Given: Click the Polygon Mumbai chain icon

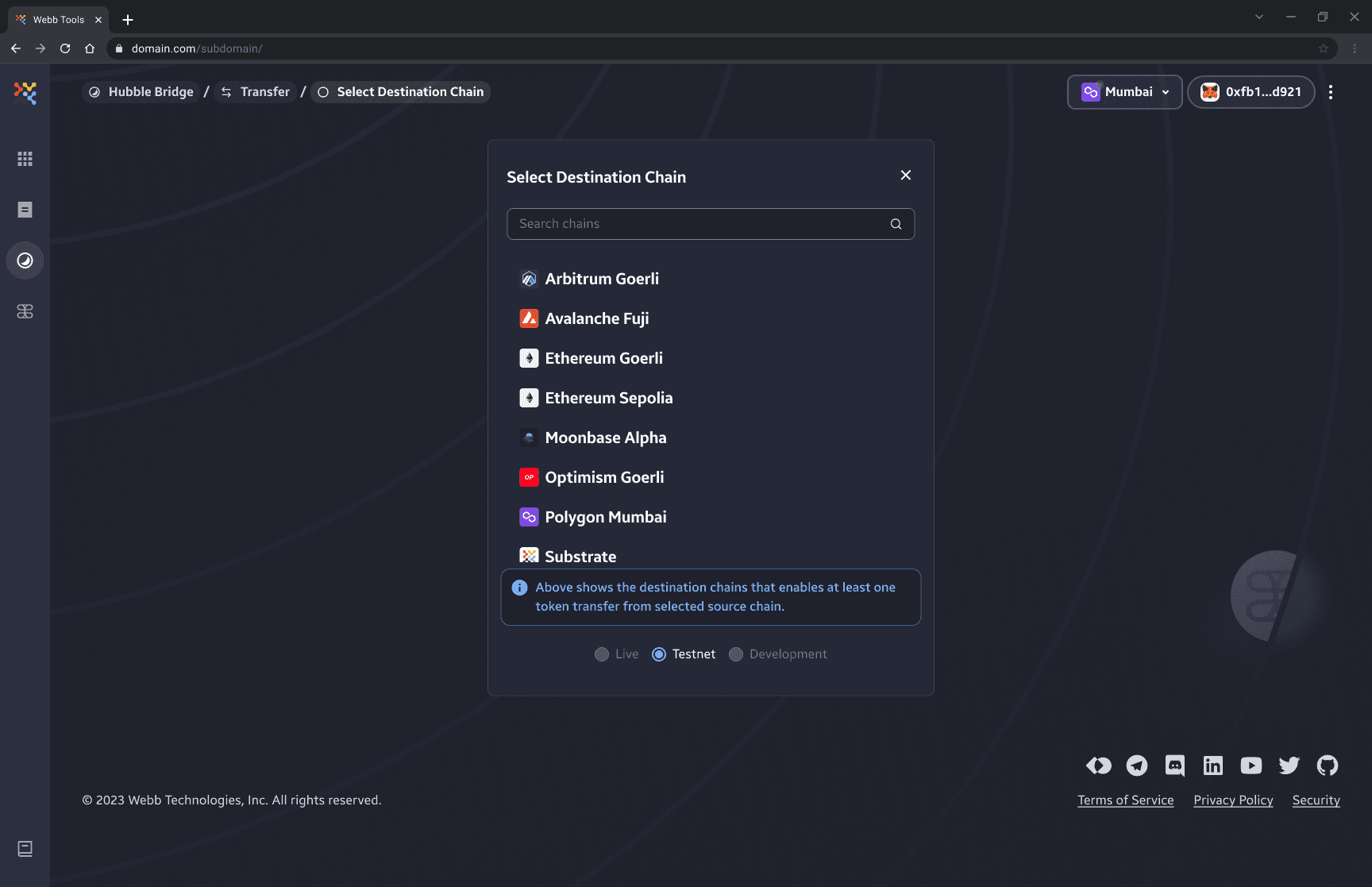Looking at the screenshot, I should (x=529, y=517).
